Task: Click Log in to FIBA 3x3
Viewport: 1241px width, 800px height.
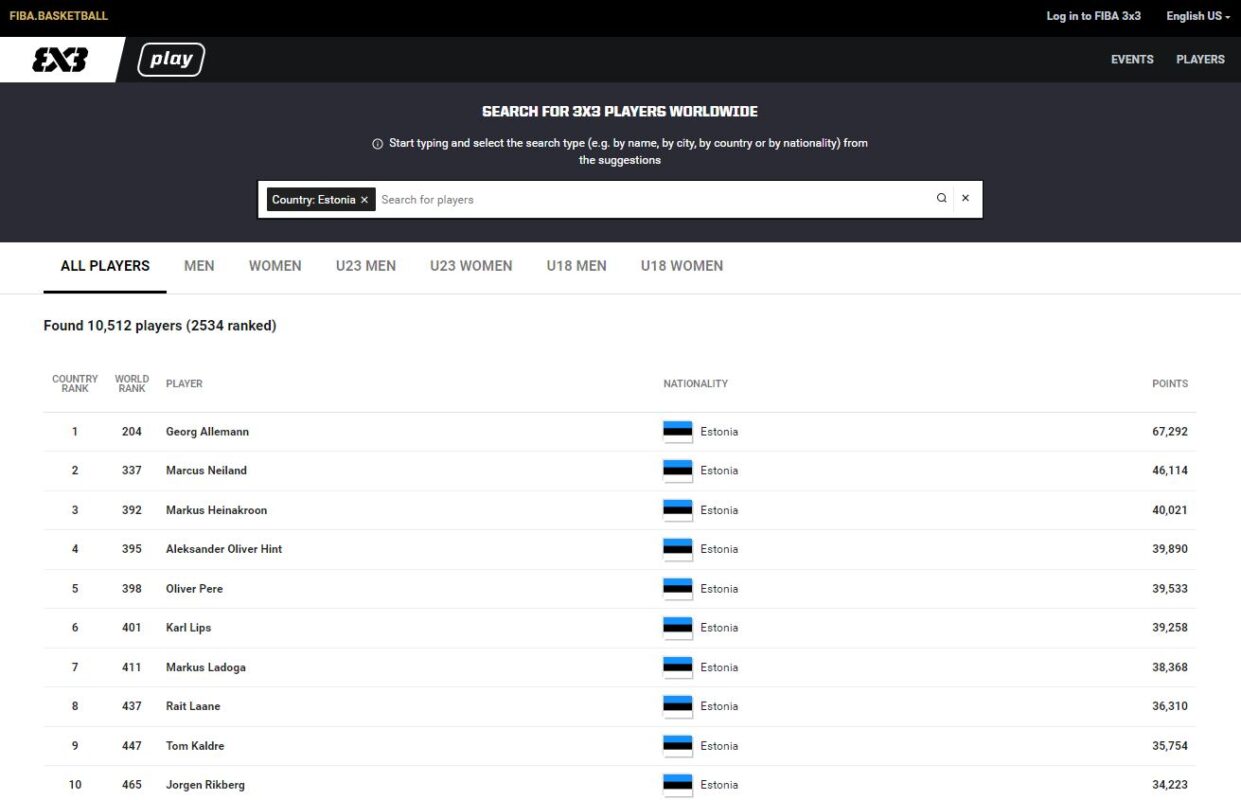Action: [x=1093, y=16]
